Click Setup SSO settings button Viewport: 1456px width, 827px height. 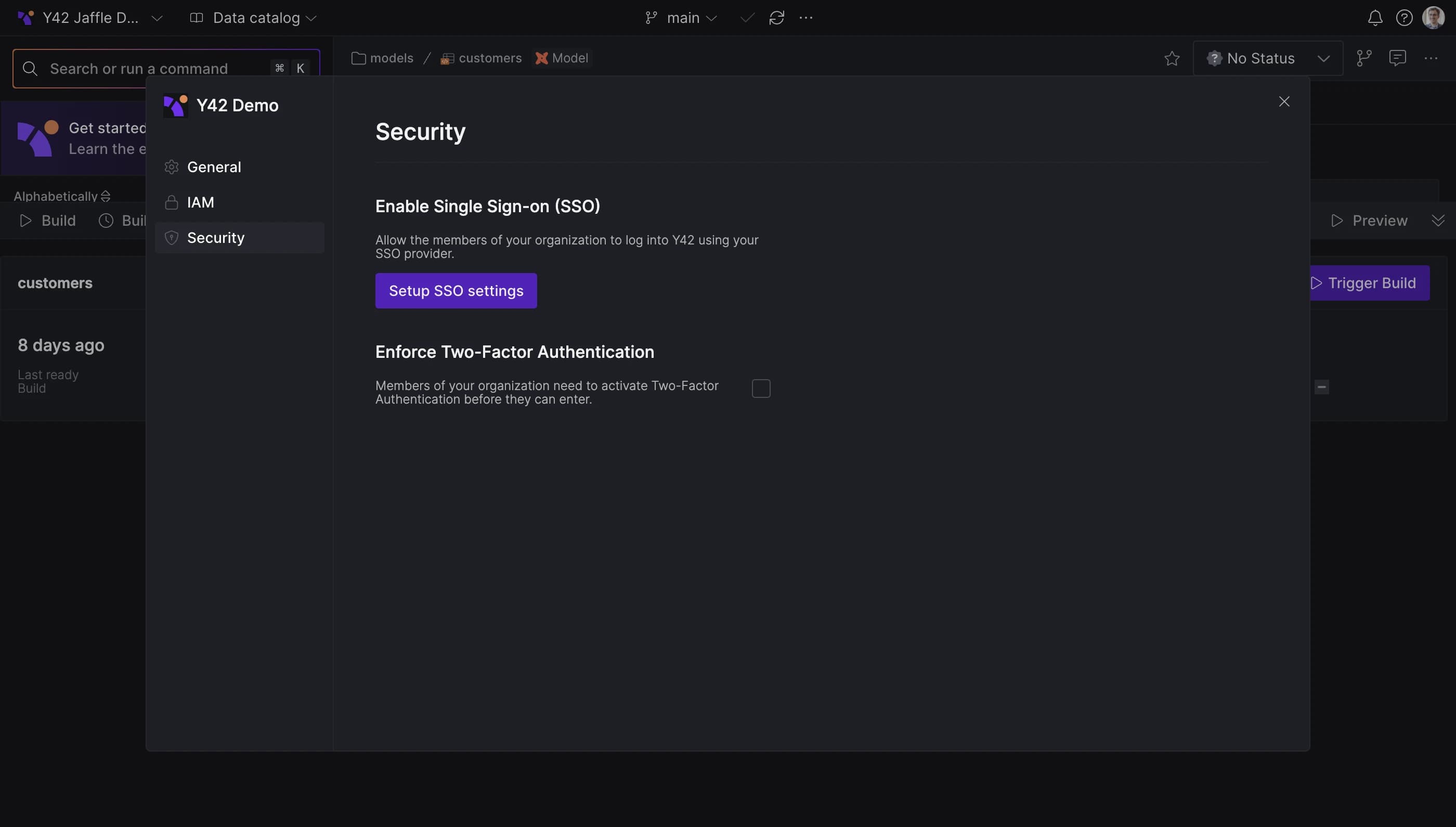click(x=456, y=290)
